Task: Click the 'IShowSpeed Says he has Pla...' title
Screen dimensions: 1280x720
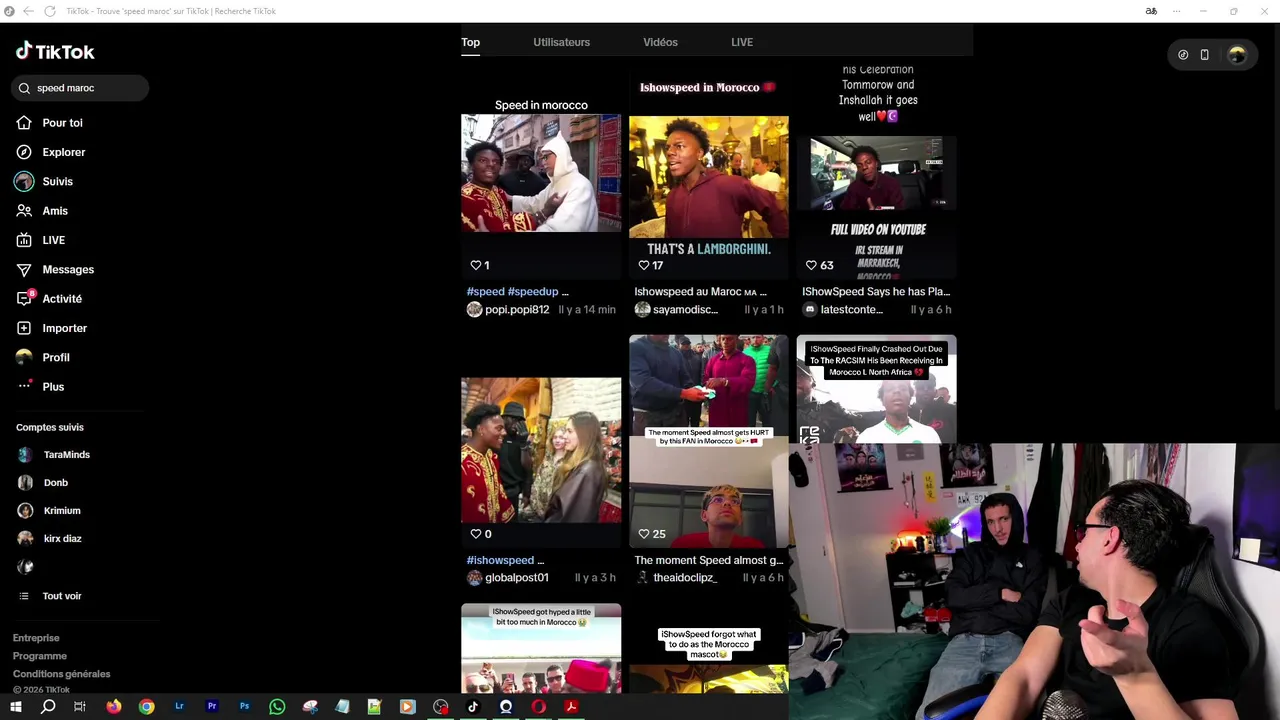Action: coord(876,292)
